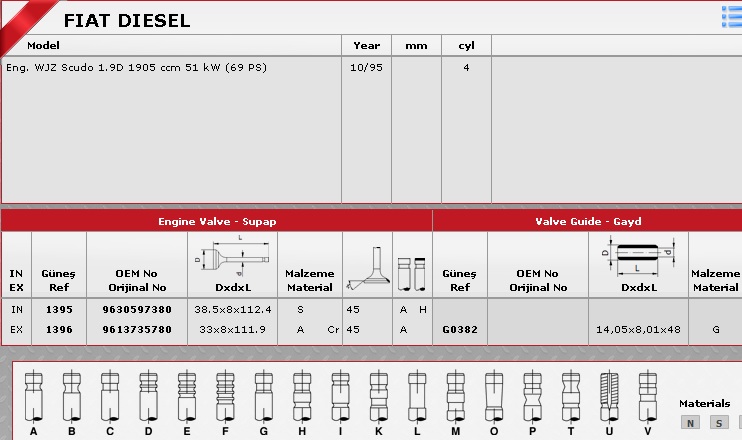Click the valve seat angle diagram icon

coord(366,268)
